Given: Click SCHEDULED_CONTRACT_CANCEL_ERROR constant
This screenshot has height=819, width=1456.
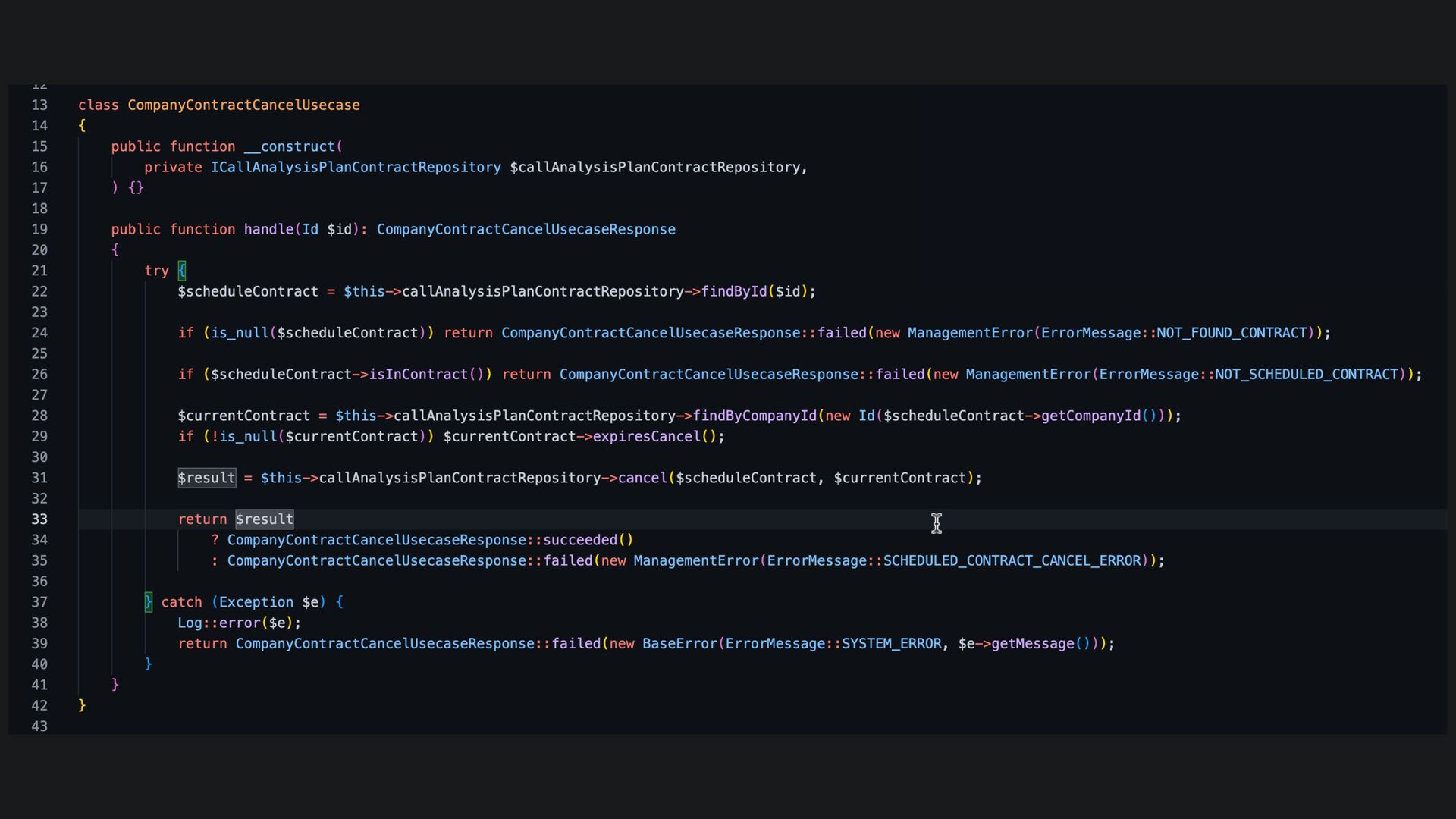Looking at the screenshot, I should click(x=1012, y=561).
